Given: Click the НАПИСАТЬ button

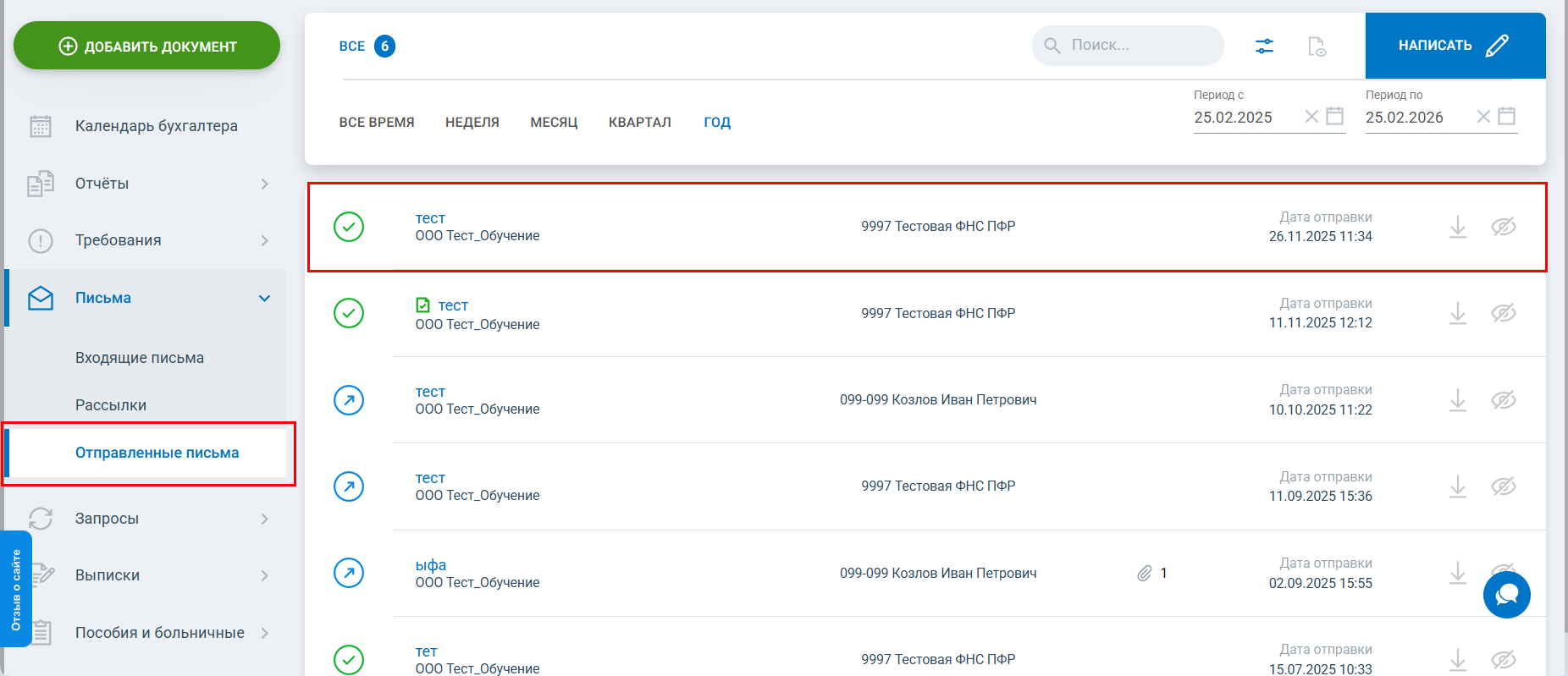Looking at the screenshot, I should [1454, 46].
